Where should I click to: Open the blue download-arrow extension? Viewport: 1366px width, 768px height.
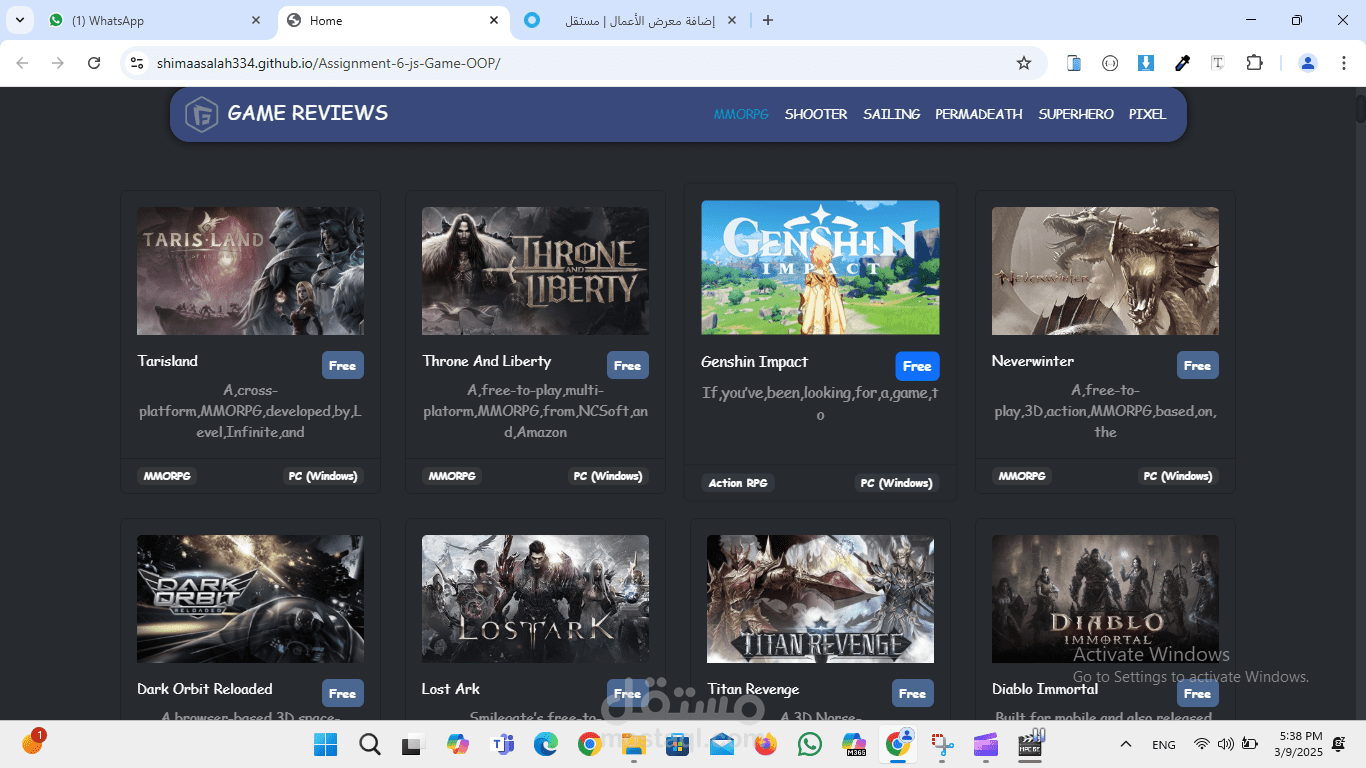(x=1146, y=63)
